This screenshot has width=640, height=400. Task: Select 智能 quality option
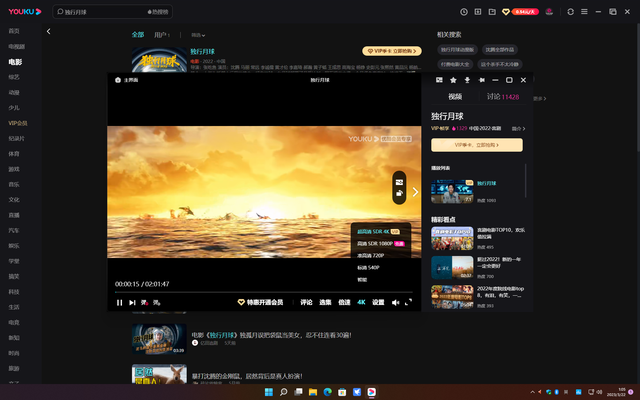tap(362, 280)
